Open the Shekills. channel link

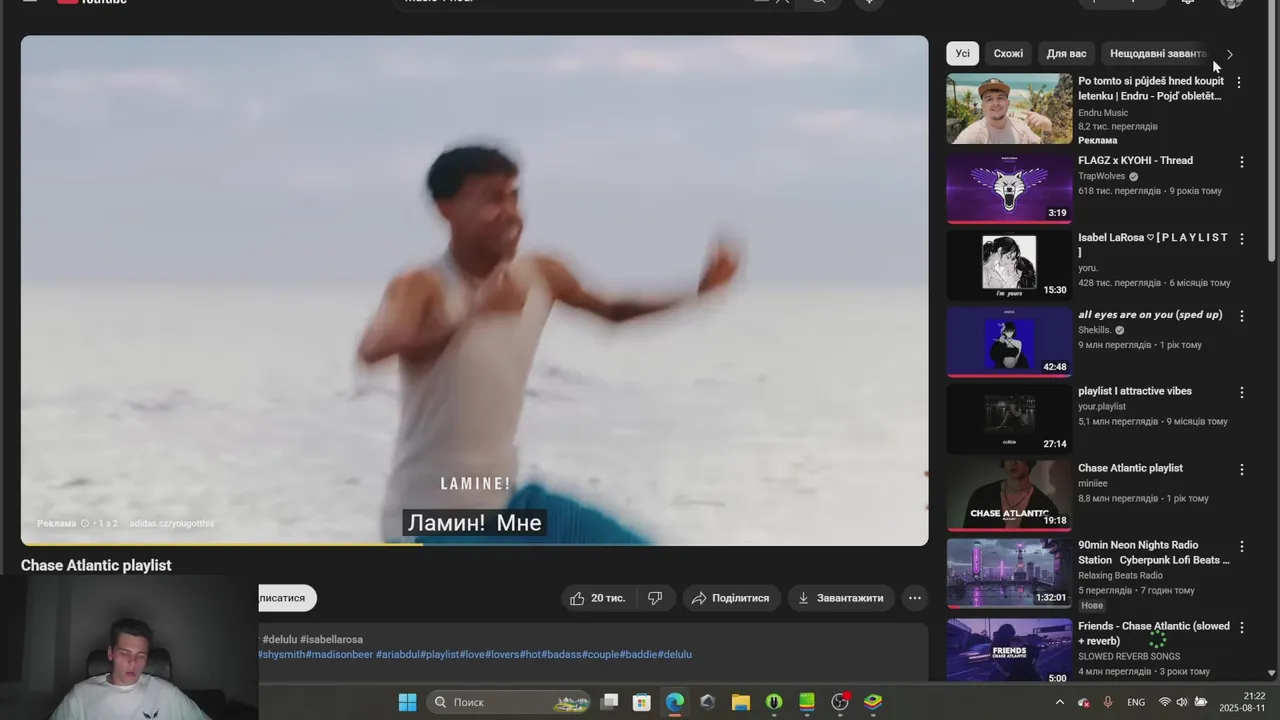click(x=1094, y=330)
